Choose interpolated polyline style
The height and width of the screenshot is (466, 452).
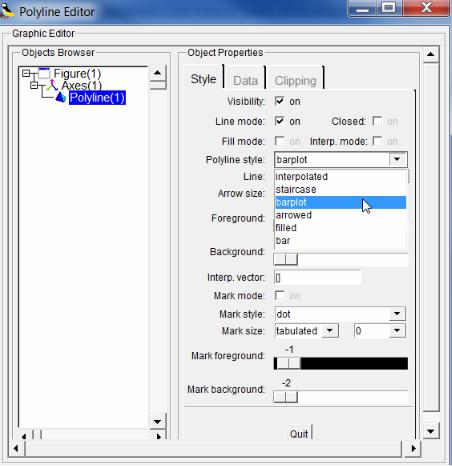pyautogui.click(x=340, y=177)
